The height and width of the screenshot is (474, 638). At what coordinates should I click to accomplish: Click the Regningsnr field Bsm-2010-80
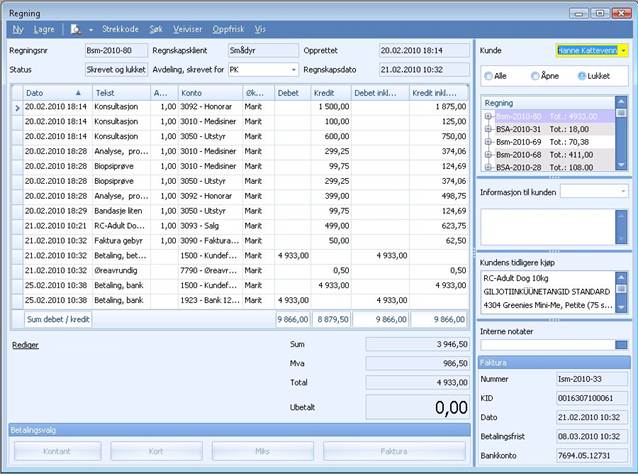point(116,50)
